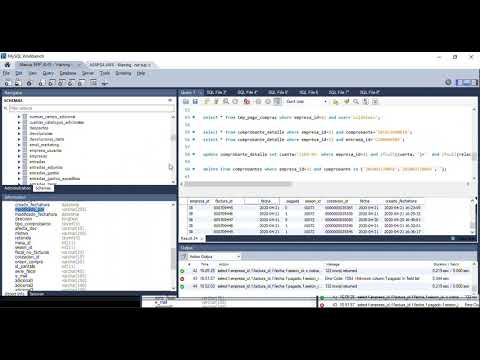Expand the empresa_usuarios table node

click(x=19, y=151)
